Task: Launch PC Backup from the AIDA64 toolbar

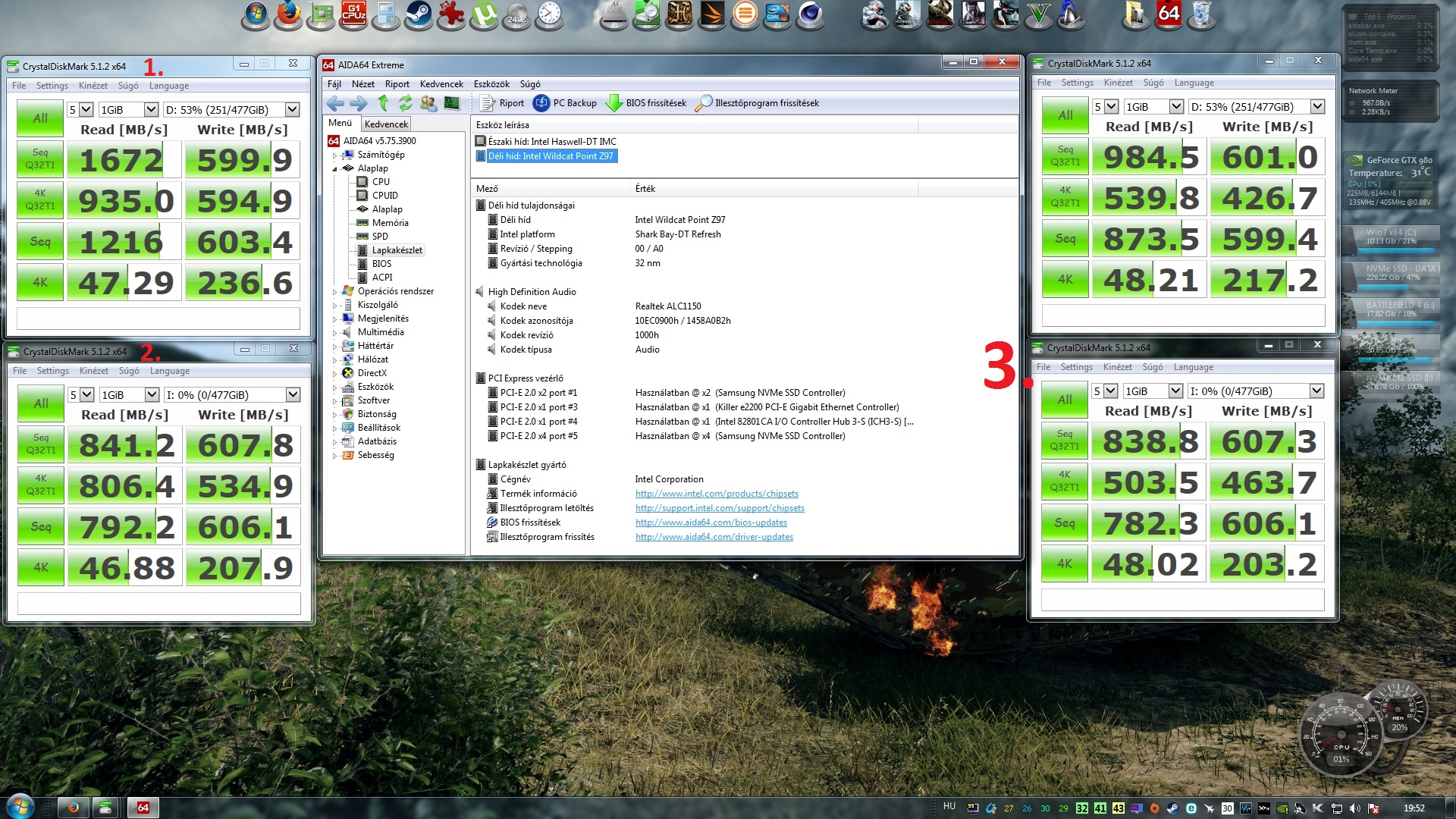Action: click(565, 103)
